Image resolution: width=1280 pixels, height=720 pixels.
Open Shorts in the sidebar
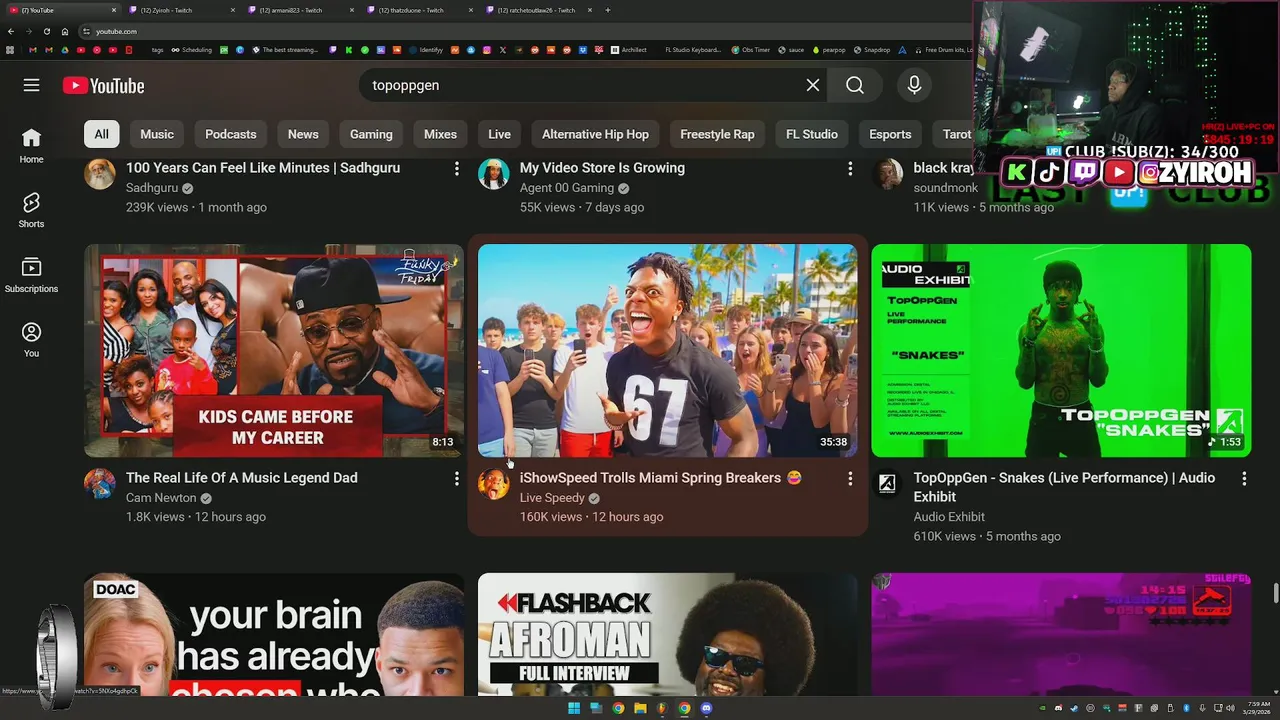click(x=31, y=211)
